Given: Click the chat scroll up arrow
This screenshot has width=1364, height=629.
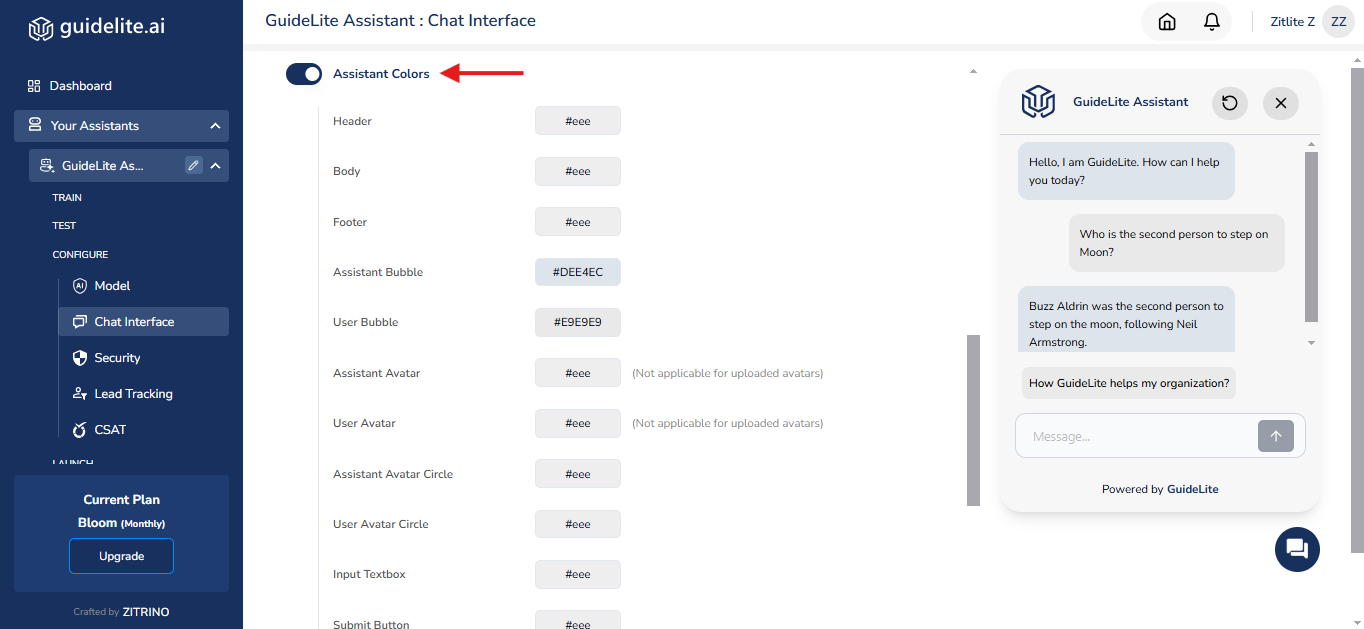Looking at the screenshot, I should pos(1311,144).
